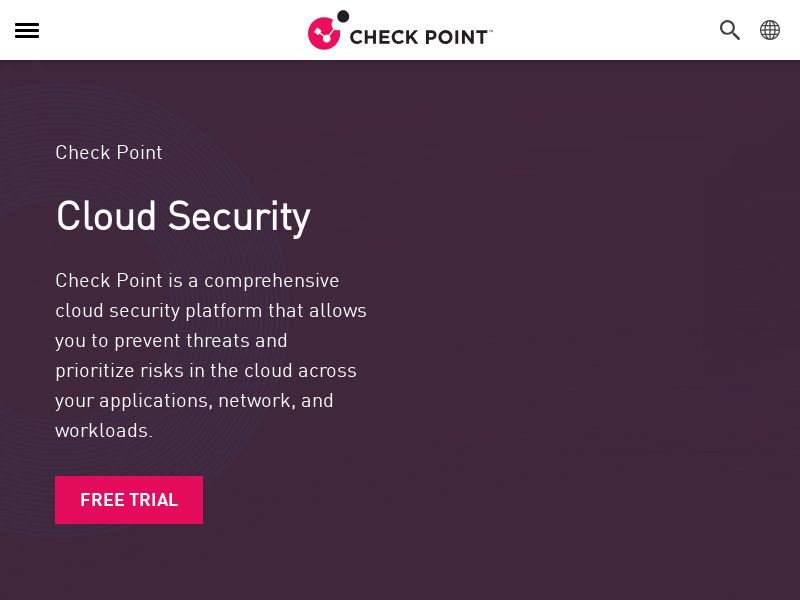
Task: Click 'your applications, network, and' text
Action: (194, 400)
